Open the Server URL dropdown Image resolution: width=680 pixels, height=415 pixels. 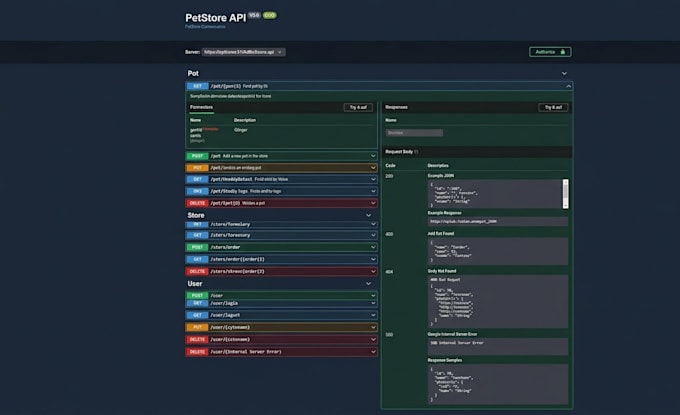click(243, 52)
